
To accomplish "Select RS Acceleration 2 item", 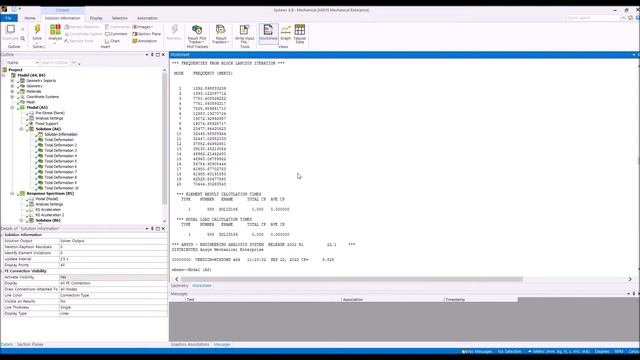I will (49, 215).
